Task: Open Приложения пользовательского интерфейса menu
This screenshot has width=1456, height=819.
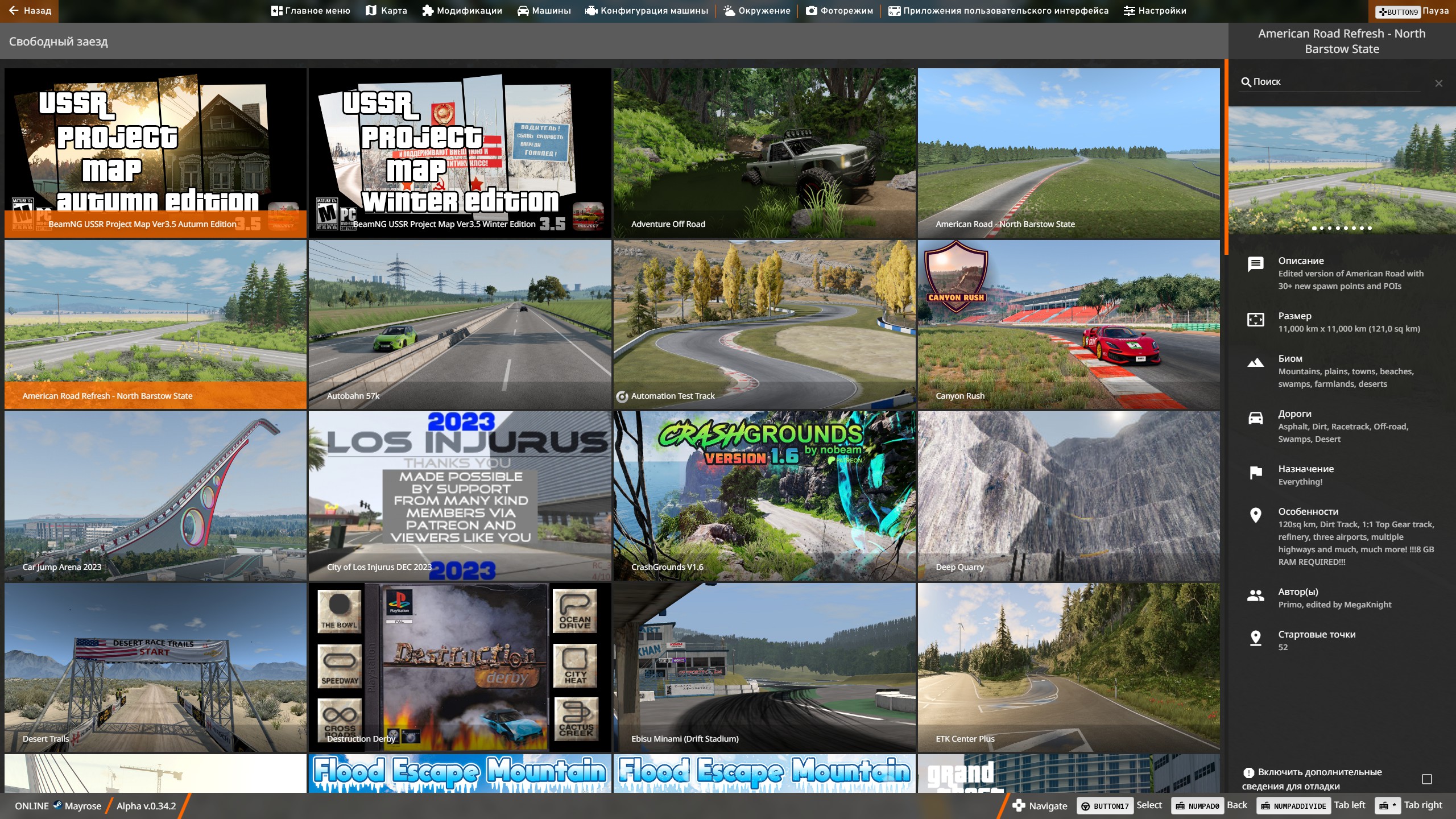Action: click(x=999, y=11)
